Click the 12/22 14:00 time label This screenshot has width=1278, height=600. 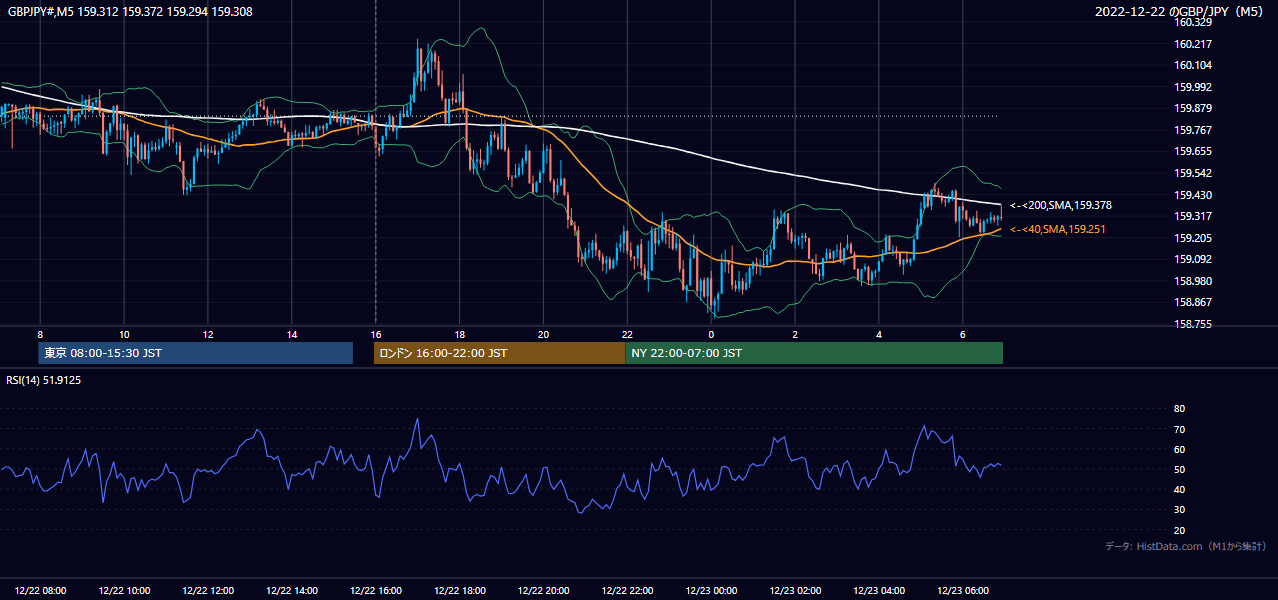(x=292, y=591)
